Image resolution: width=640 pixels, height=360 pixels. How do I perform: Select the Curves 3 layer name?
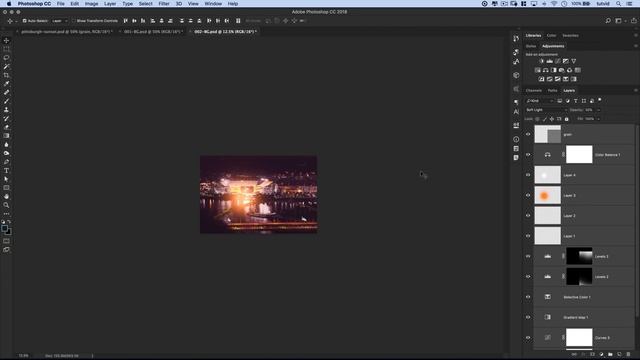pos(602,338)
